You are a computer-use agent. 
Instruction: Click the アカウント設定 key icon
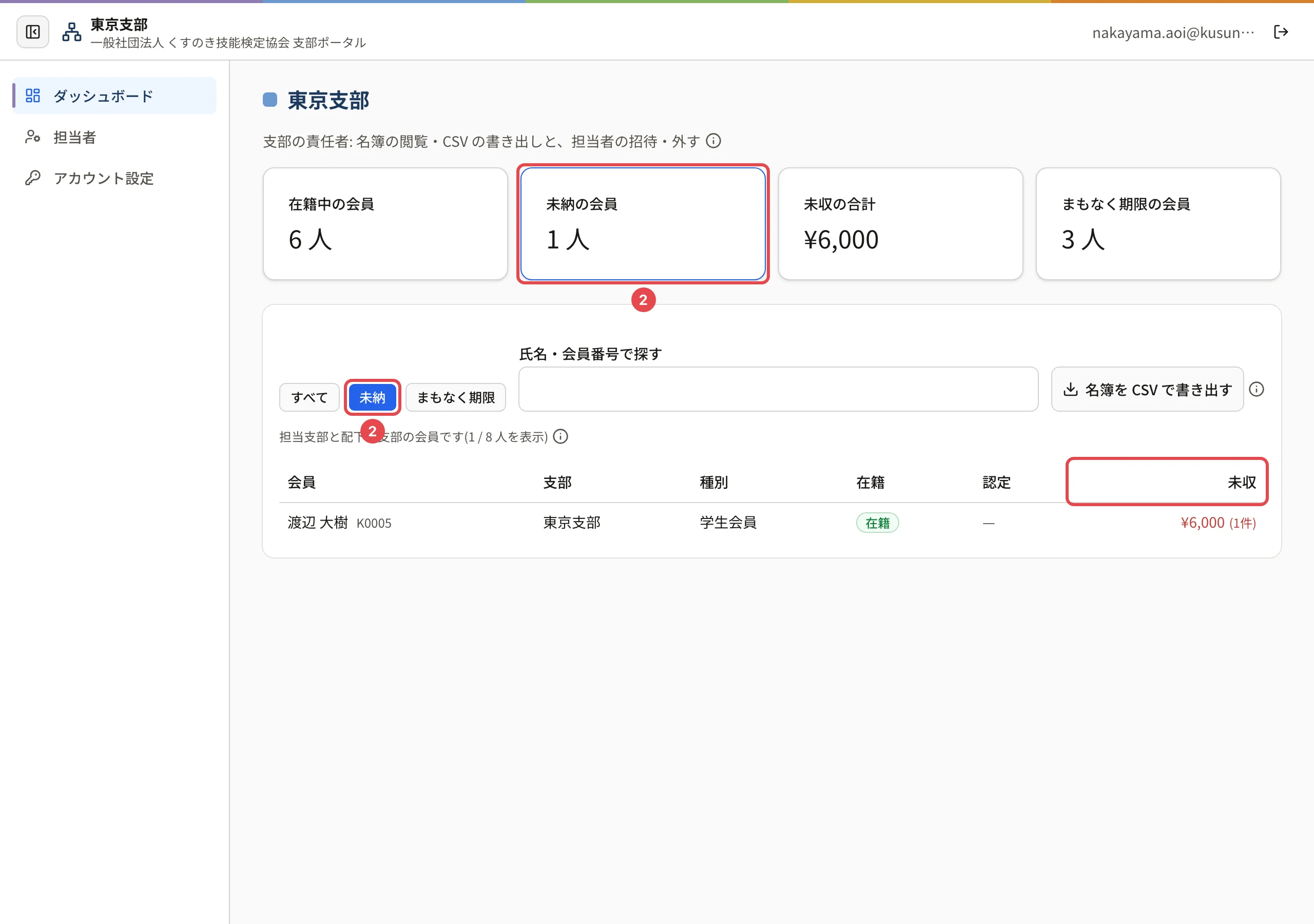coord(33,178)
